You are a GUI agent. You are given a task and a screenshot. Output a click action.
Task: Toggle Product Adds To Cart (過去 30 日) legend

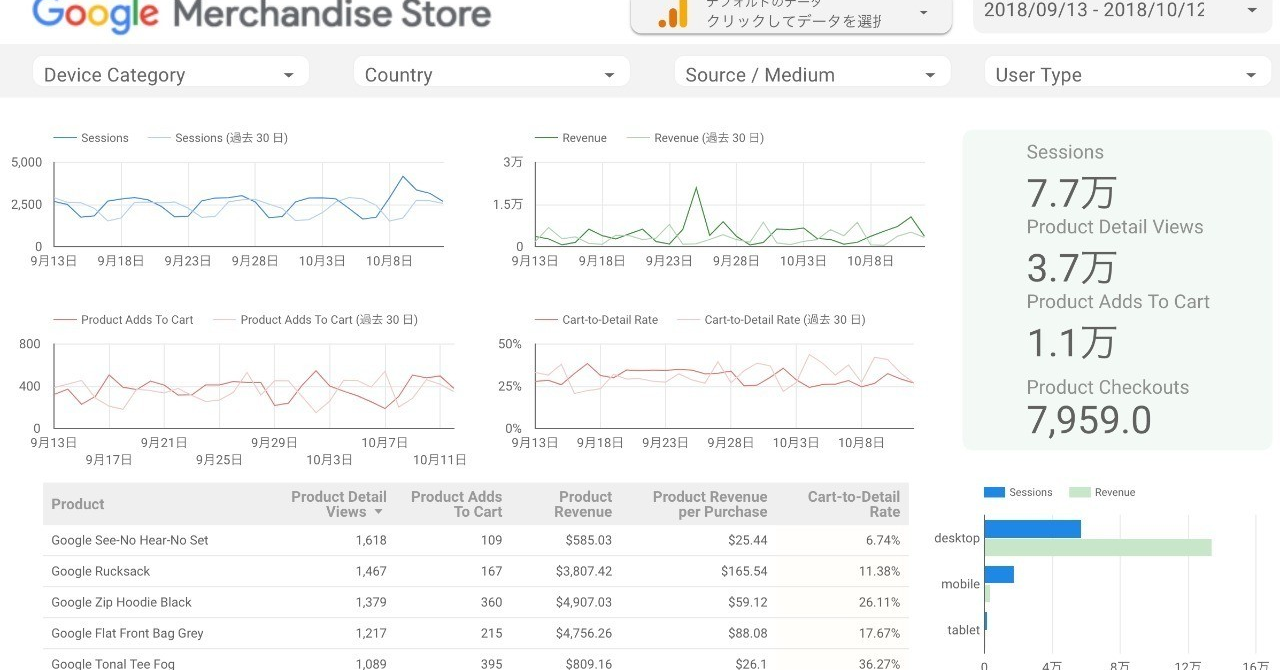click(315, 320)
